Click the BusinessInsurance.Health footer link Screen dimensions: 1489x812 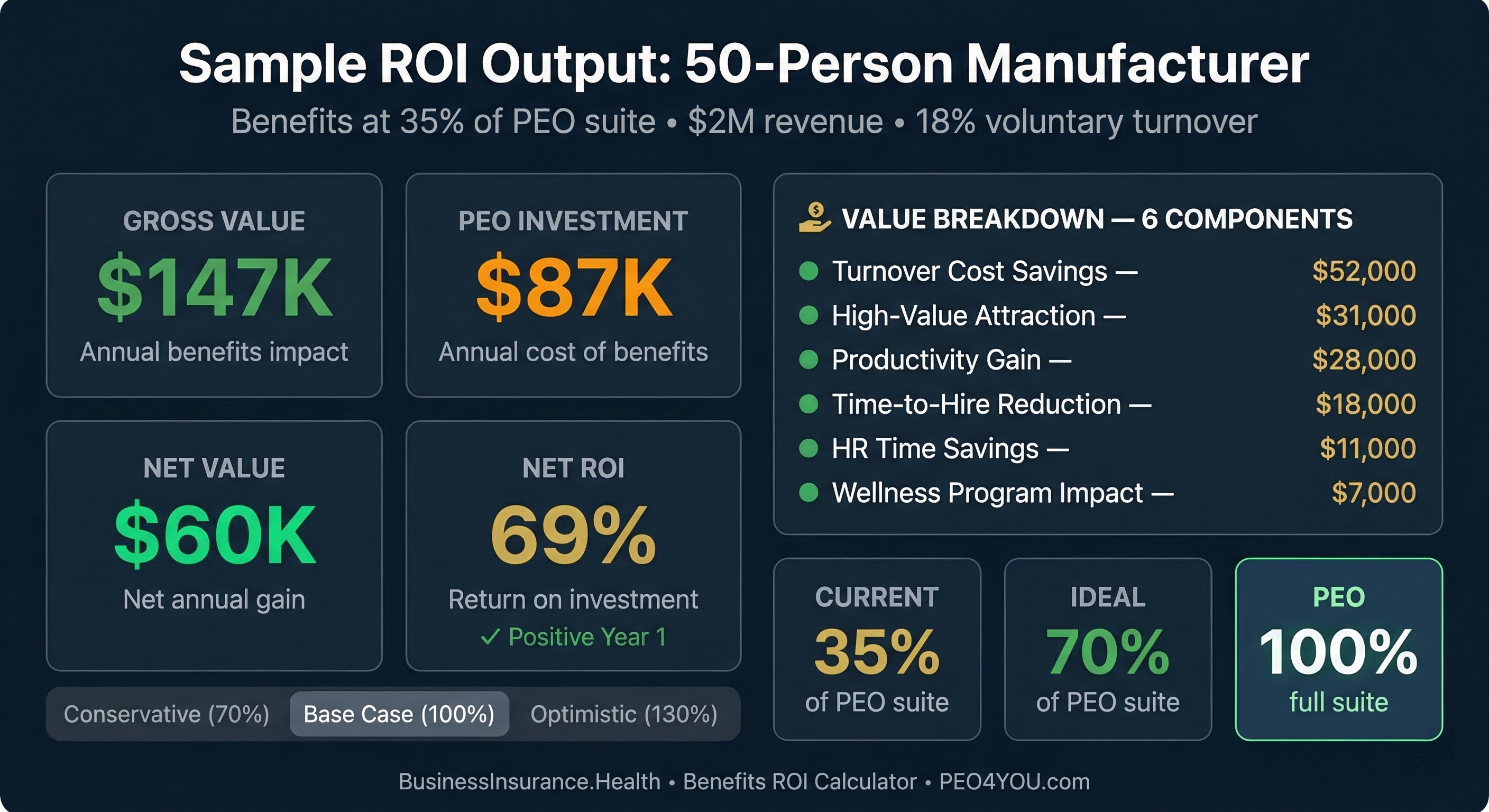(529, 781)
